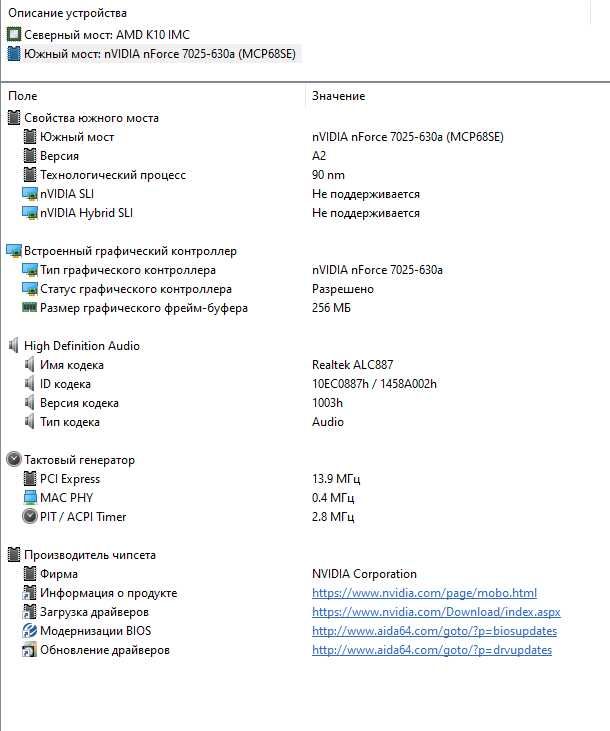
Task: Click the 'Realtek ALC887' codec name value
Action: (x=353, y=365)
